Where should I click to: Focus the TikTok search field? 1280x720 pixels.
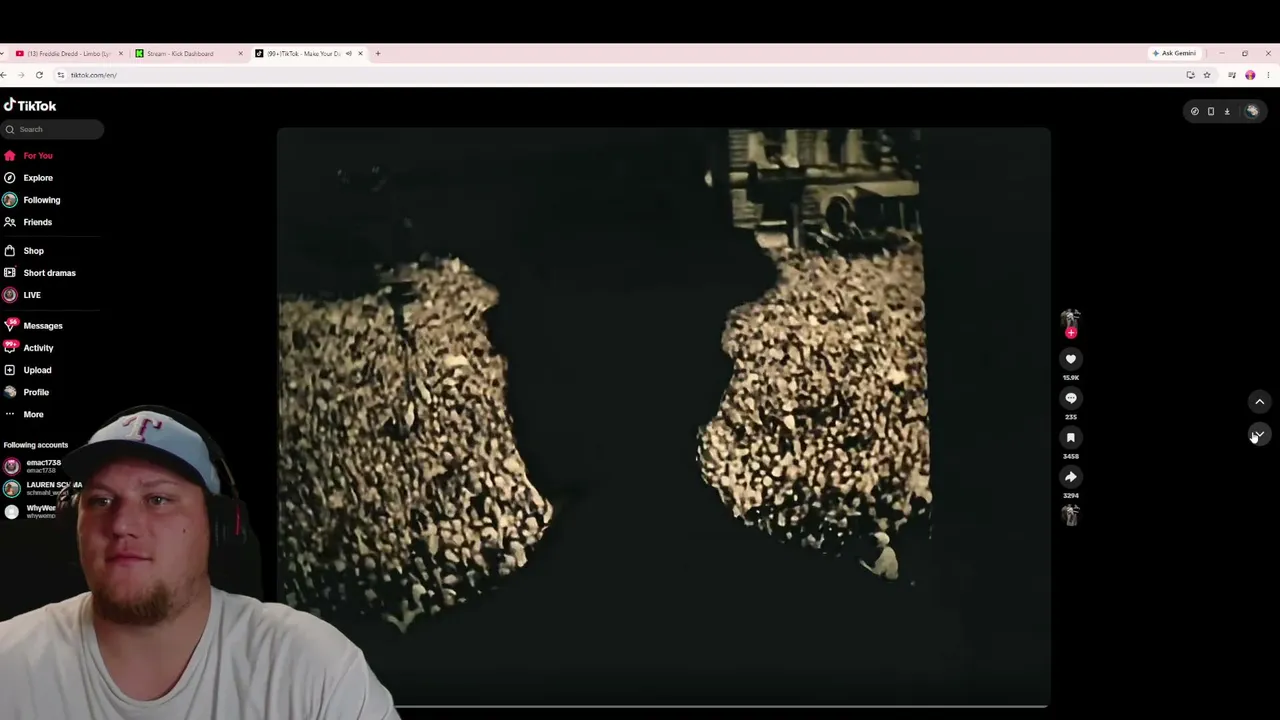click(x=52, y=129)
